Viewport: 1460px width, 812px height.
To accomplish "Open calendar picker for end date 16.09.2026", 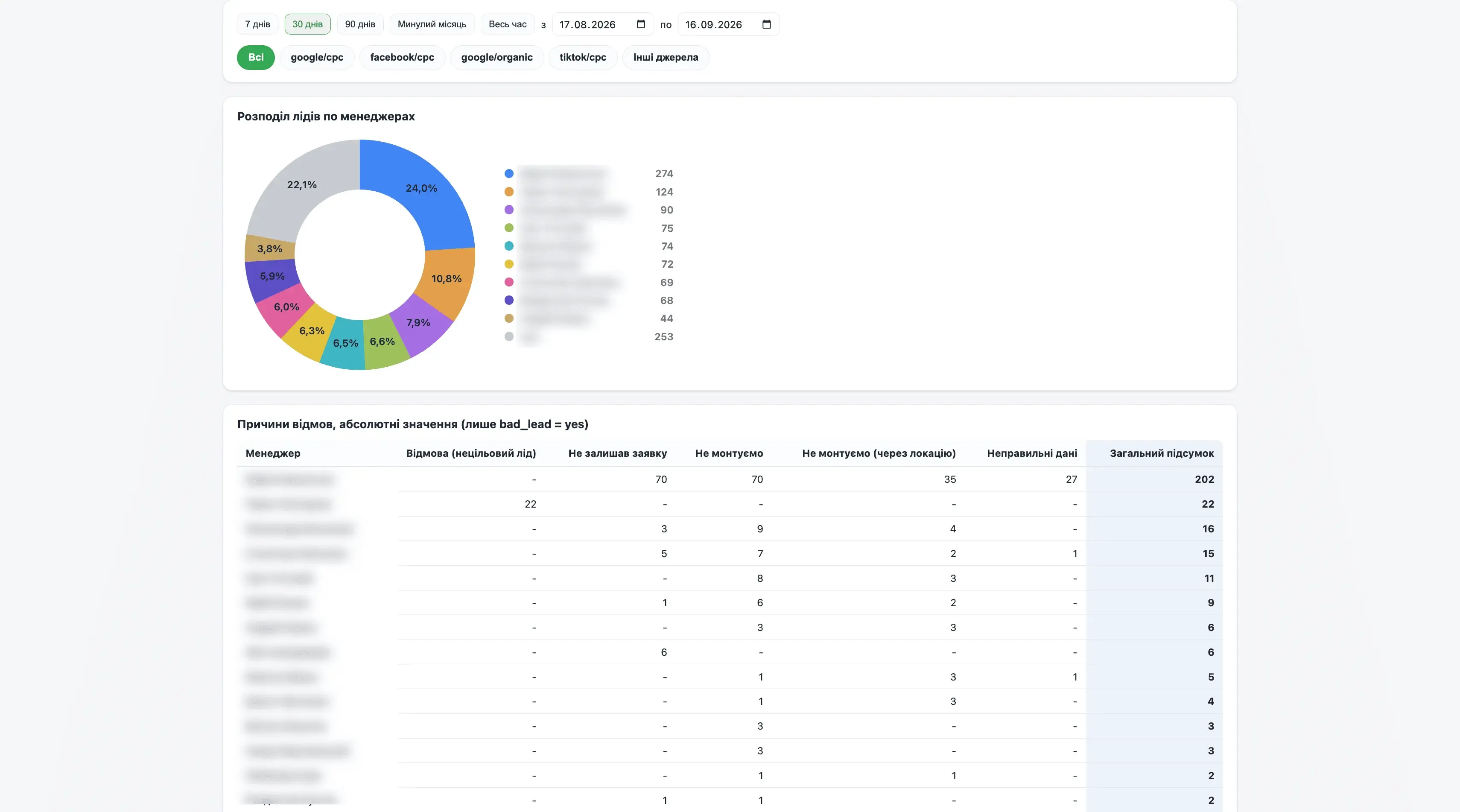I will pos(766,24).
